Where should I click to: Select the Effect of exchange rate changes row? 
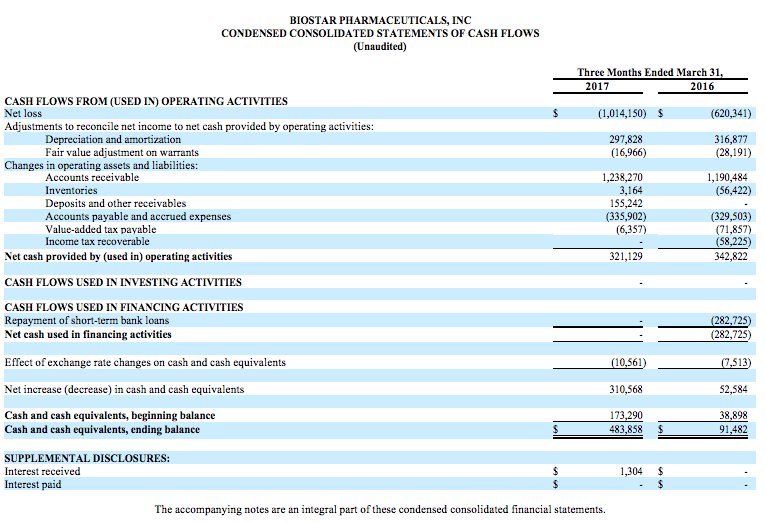[145, 362]
